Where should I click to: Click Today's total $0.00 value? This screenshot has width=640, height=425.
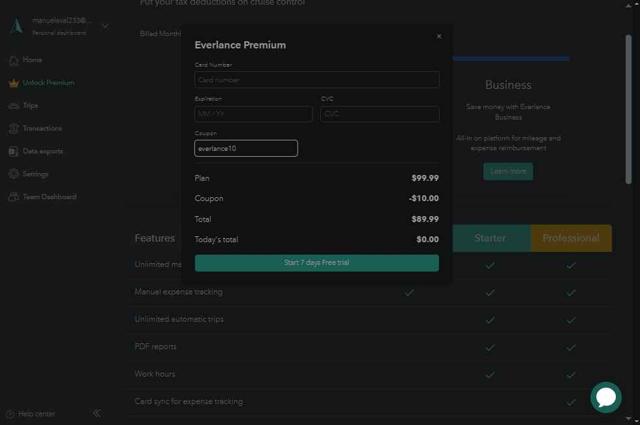click(427, 239)
